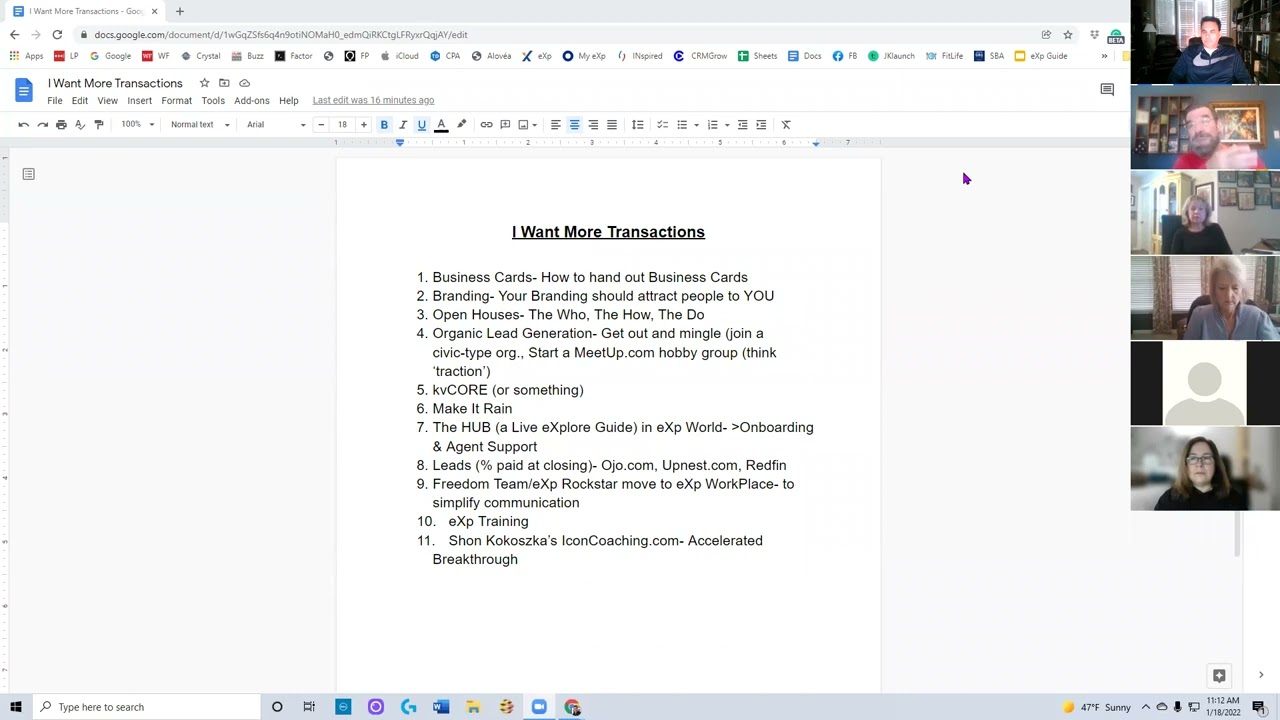Open the Add-ons menu
The width and height of the screenshot is (1280, 720).
(252, 101)
